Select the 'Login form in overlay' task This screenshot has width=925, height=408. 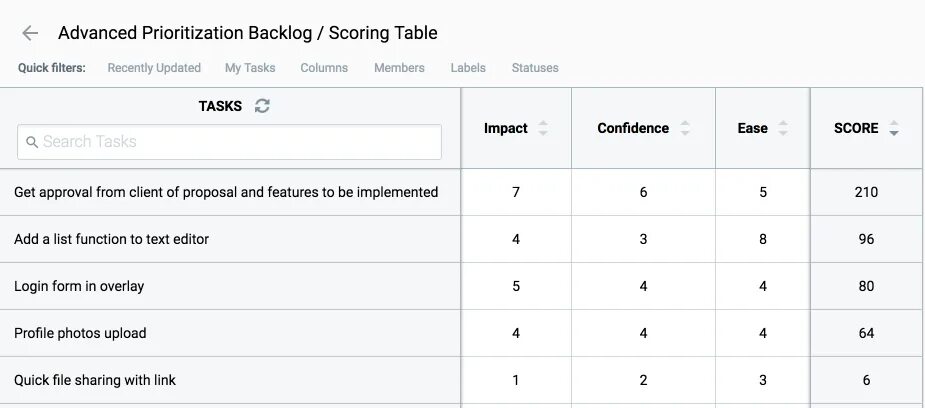click(79, 286)
